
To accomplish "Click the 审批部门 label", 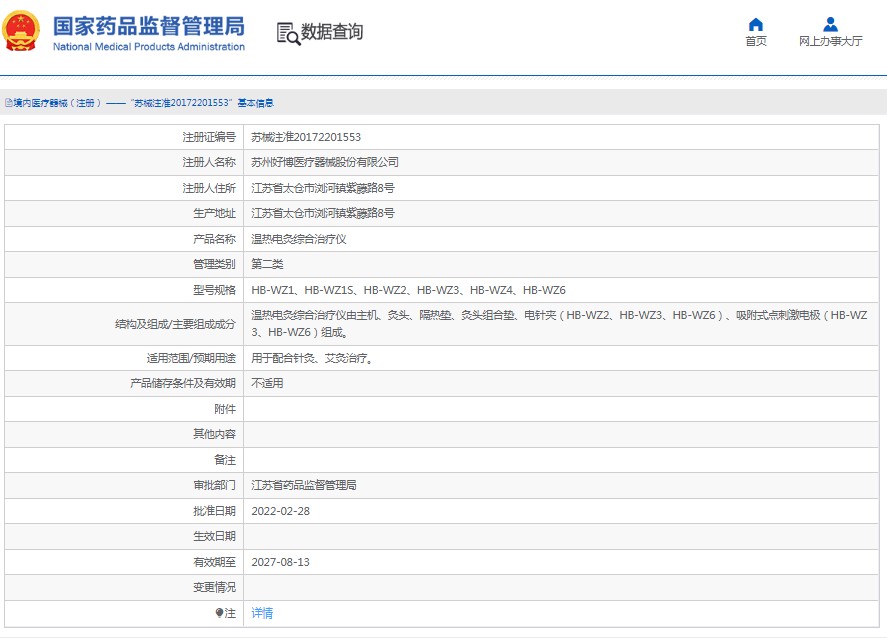I will point(214,485).
